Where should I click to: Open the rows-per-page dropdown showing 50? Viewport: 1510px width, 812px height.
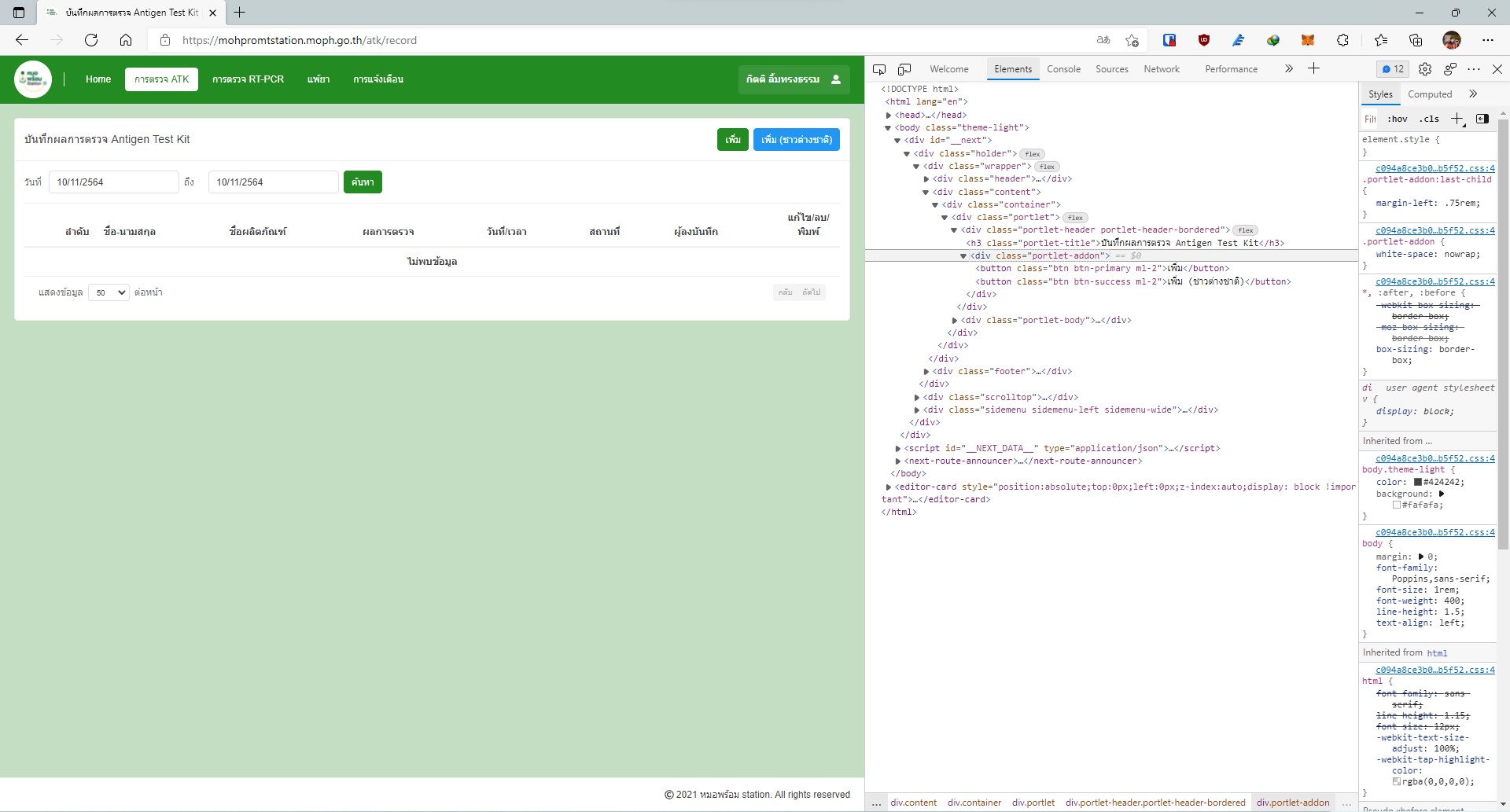109,292
